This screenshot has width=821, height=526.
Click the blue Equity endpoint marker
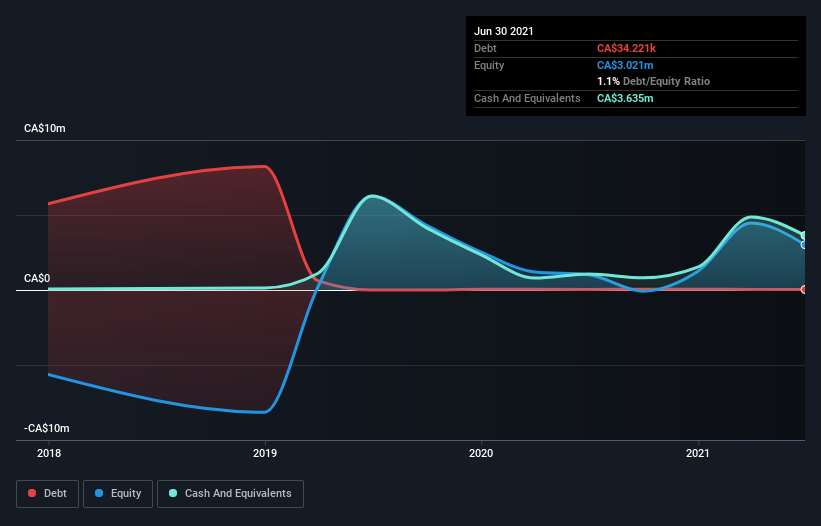[804, 244]
